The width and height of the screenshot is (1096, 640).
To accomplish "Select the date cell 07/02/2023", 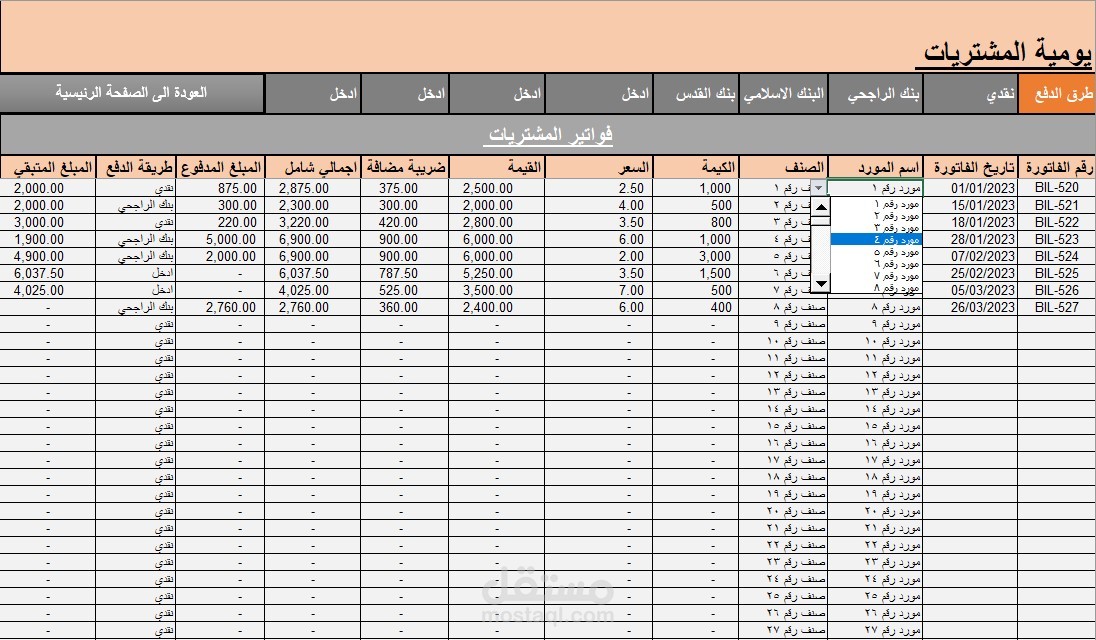I will pyautogui.click(x=970, y=256).
